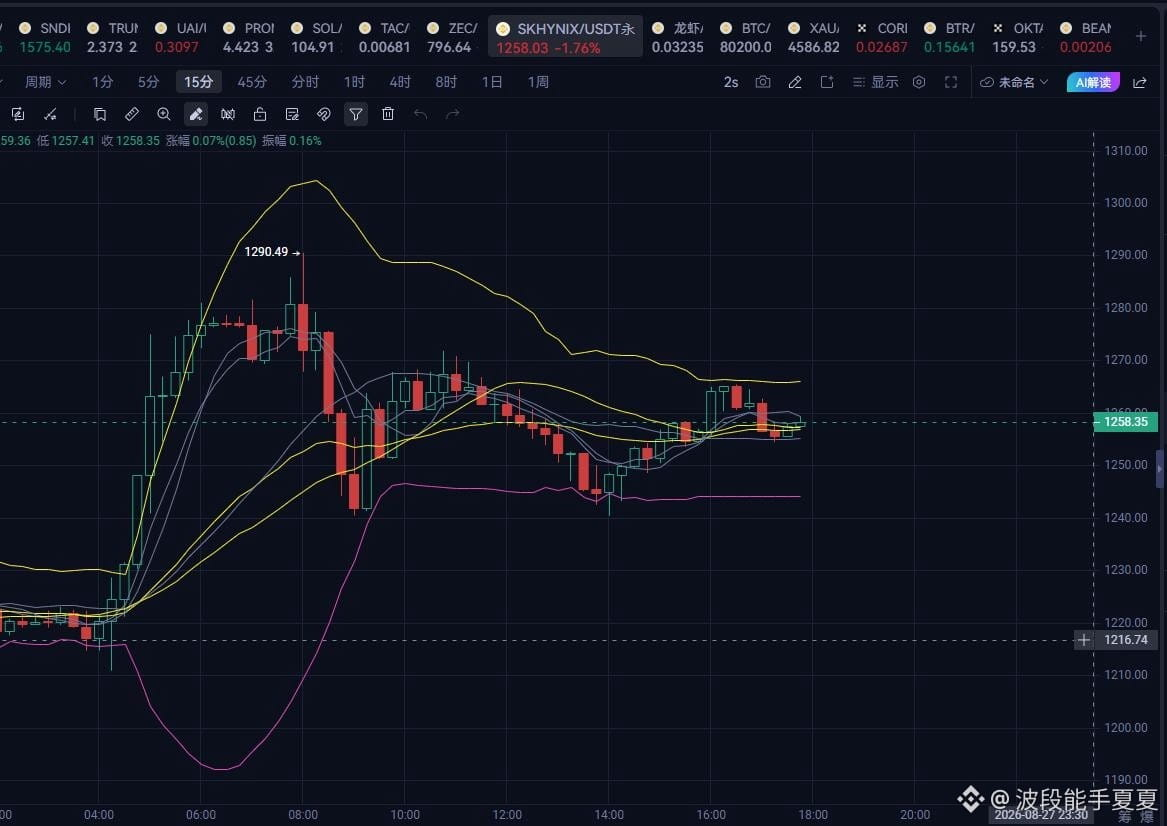
Task: Switch to 分时 time-sharing view
Action: click(305, 82)
